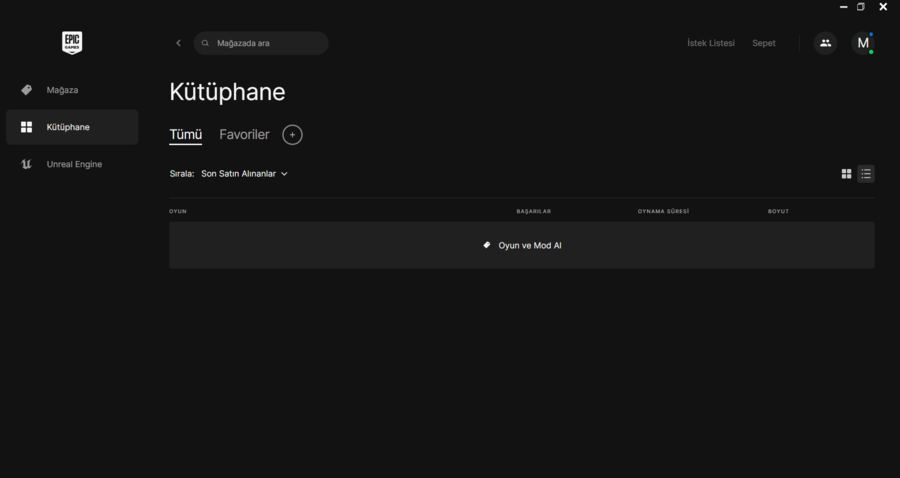Switch to grid view
This screenshot has width=900, height=478.
pyautogui.click(x=846, y=174)
